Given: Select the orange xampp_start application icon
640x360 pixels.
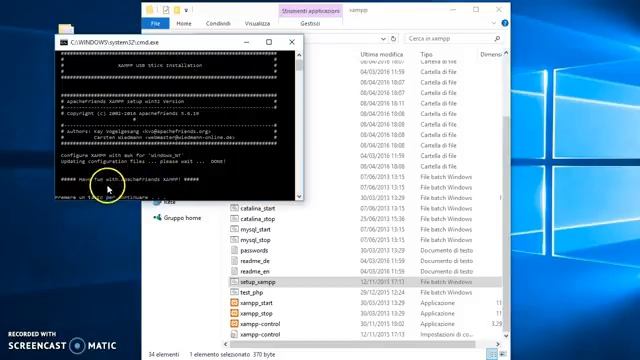Looking at the screenshot, I should coord(234,302).
